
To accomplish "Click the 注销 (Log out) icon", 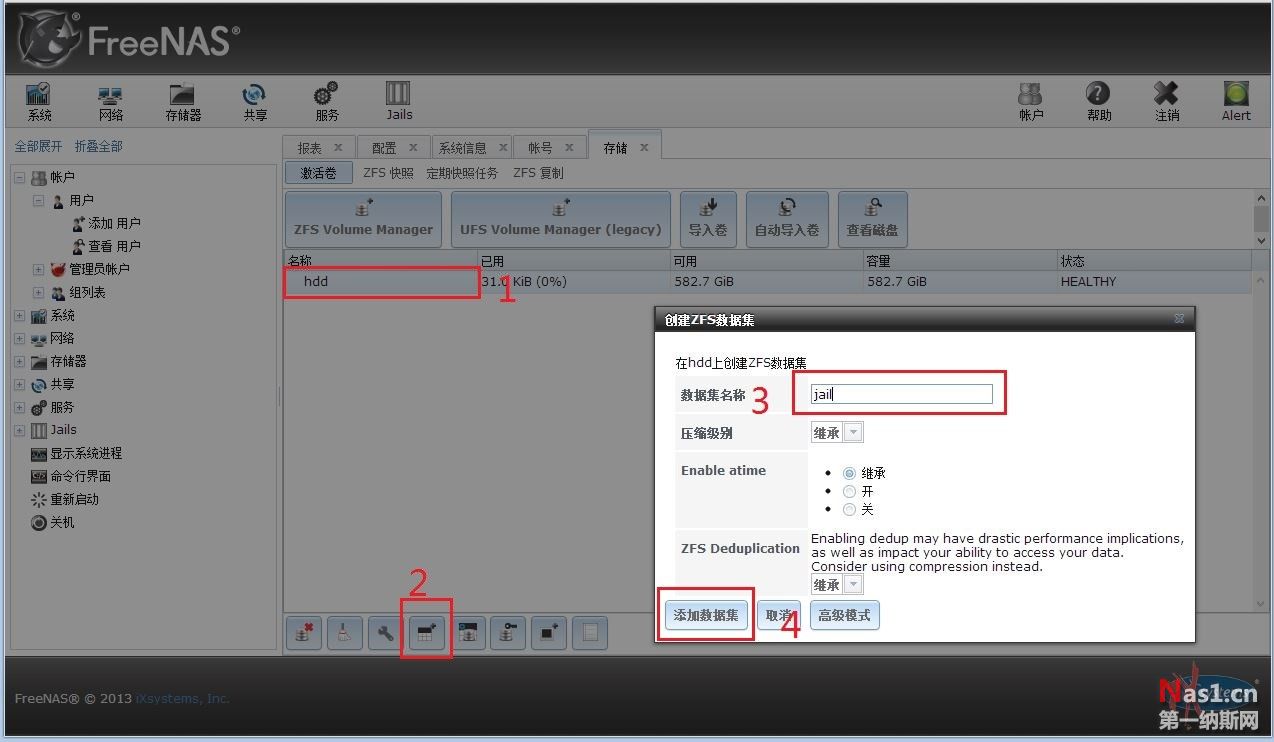I will (1166, 102).
